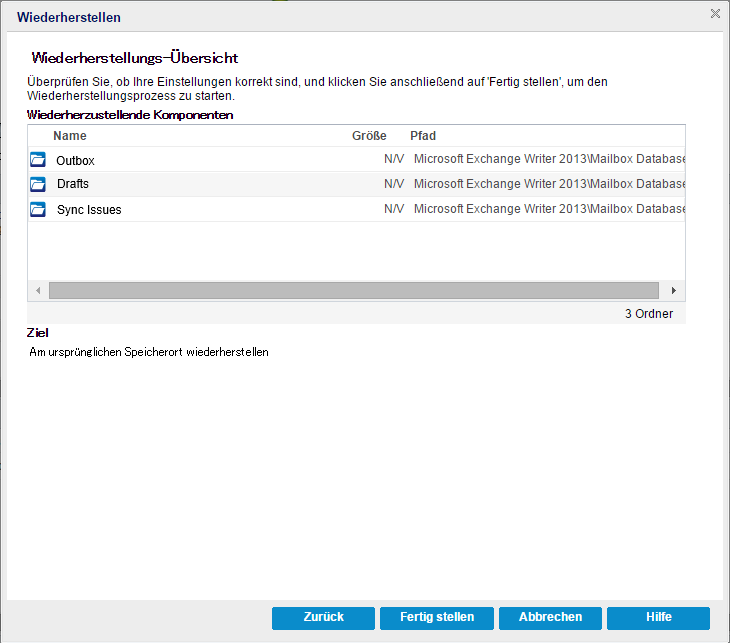Viewport: 730px width, 643px height.
Task: Click Fertig stellen to start restore
Action: coord(437,618)
